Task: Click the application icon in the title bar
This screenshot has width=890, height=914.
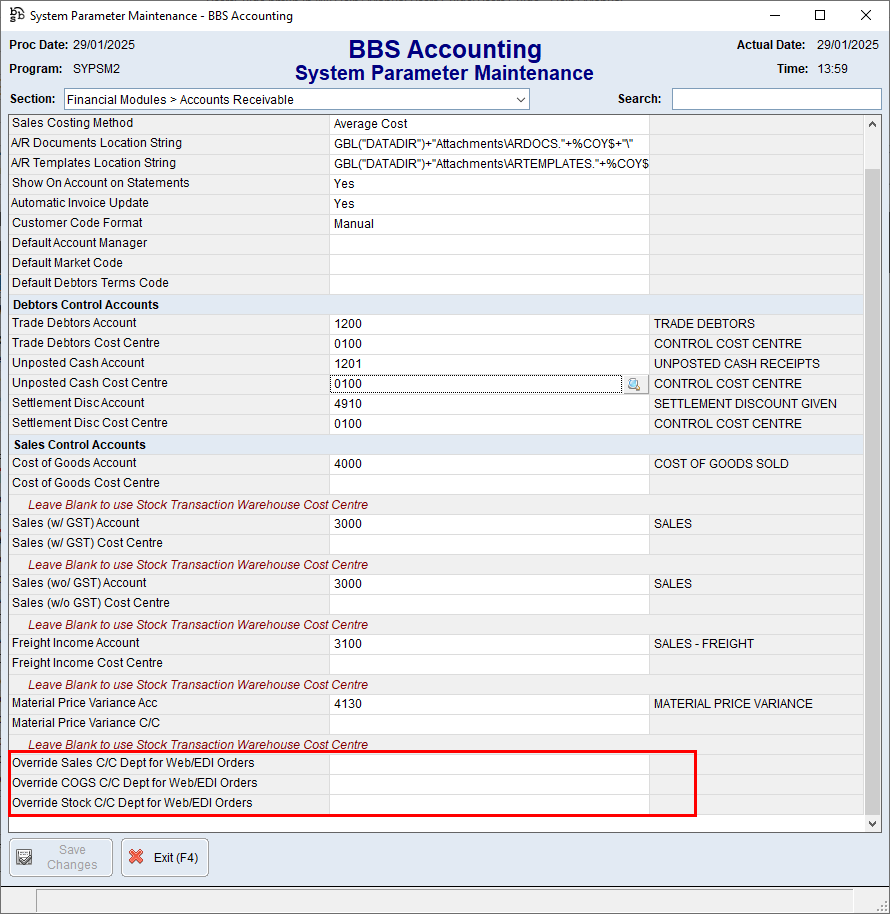Action: [16, 15]
